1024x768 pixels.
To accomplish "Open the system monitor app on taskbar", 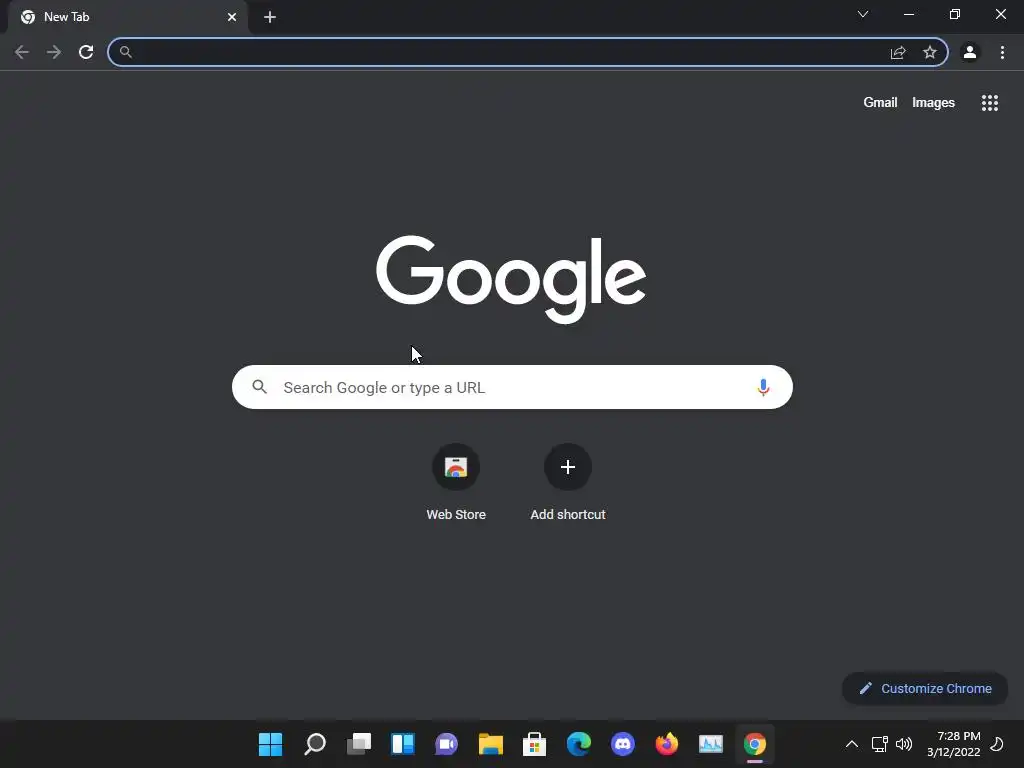I will [x=711, y=744].
